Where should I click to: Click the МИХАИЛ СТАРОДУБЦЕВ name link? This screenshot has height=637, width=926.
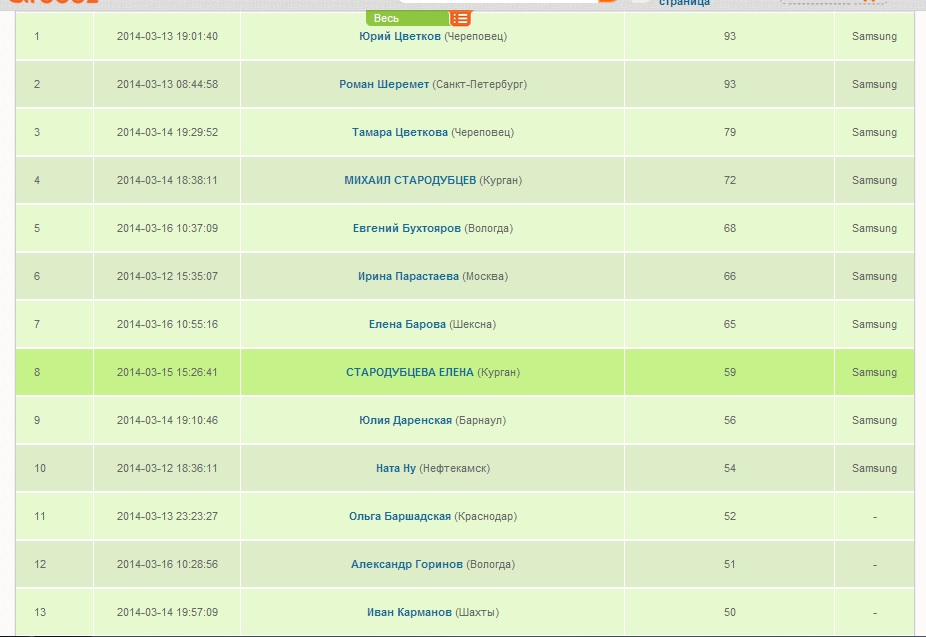click(410, 180)
